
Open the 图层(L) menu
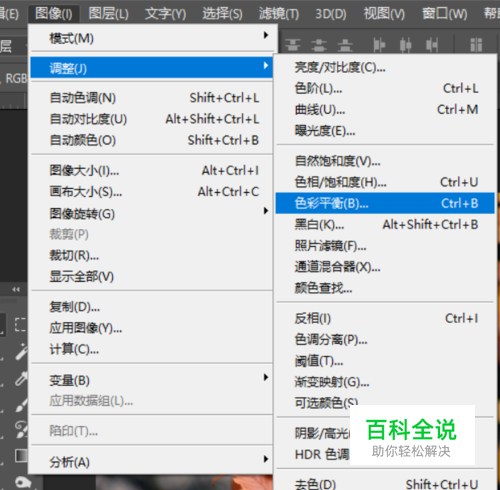point(108,14)
